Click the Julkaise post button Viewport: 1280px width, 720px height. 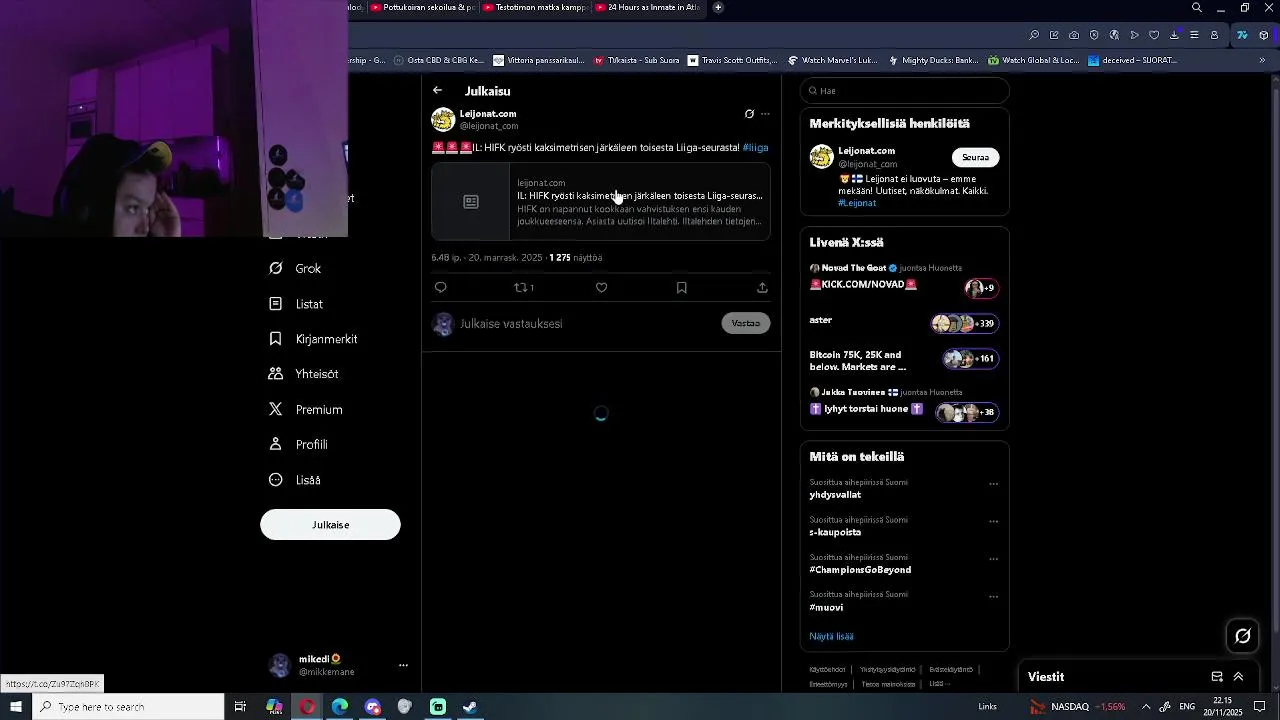tap(330, 525)
